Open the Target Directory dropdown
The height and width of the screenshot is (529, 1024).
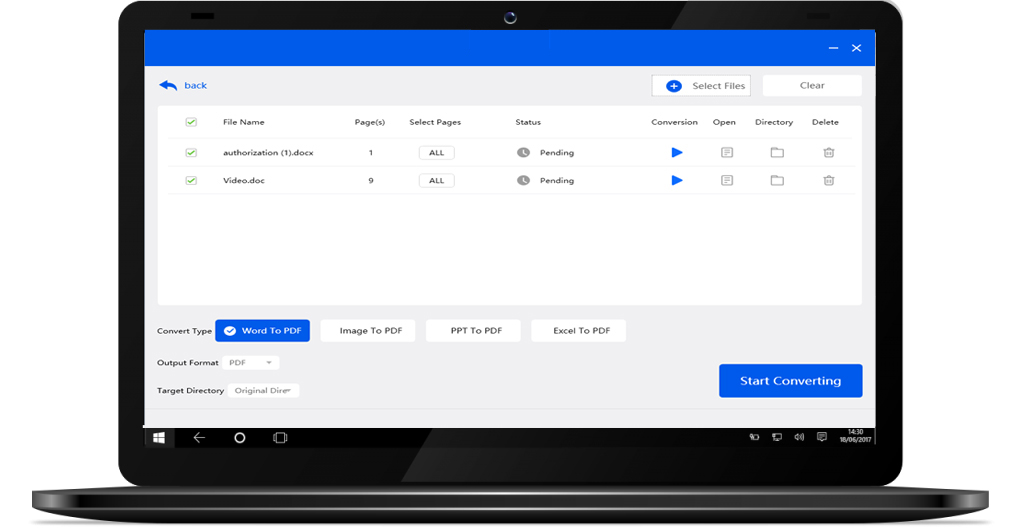(263, 391)
